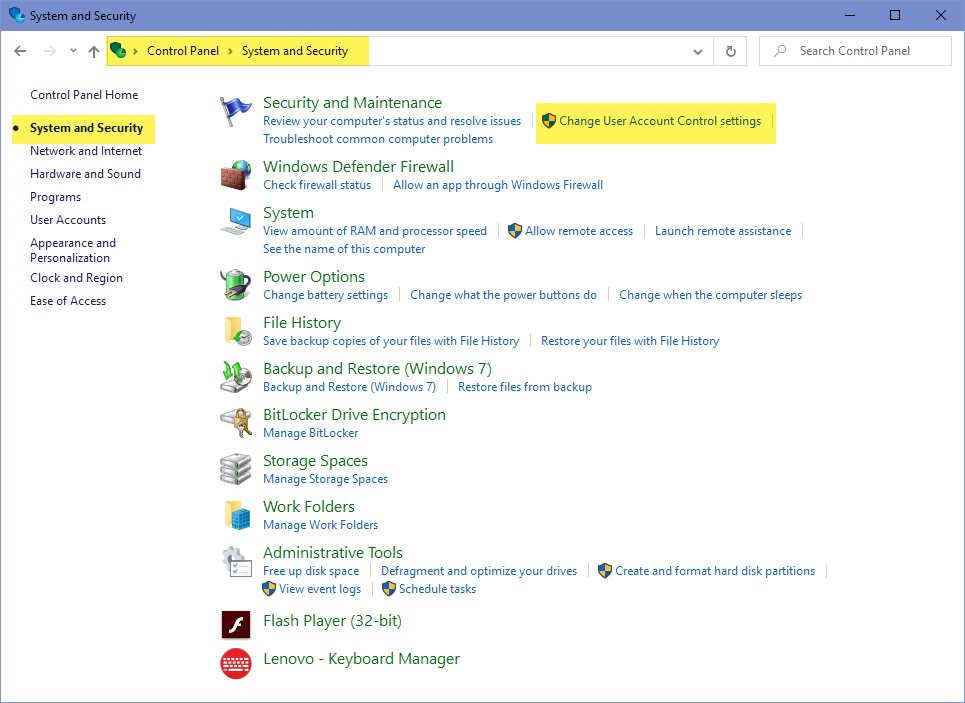This screenshot has width=965, height=703.
Task: Click the shield icon beside Create and format partitions
Action: [605, 571]
